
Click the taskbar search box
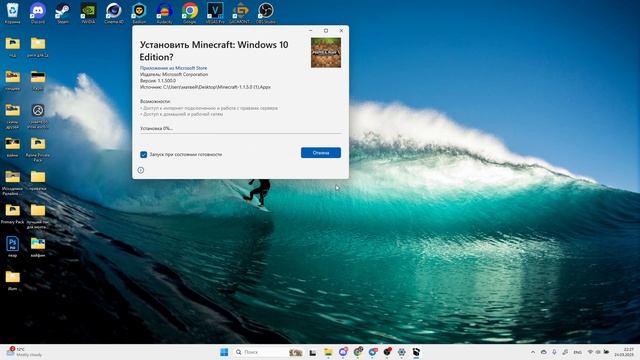(x=268, y=352)
